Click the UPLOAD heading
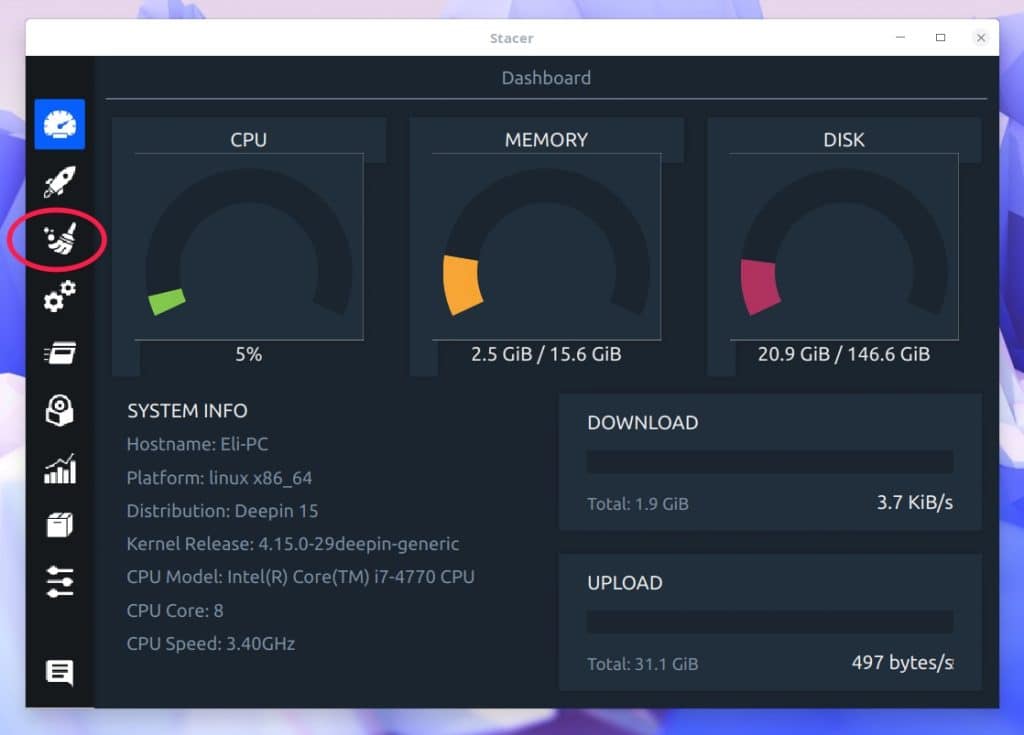The image size is (1024, 735). (x=625, y=583)
